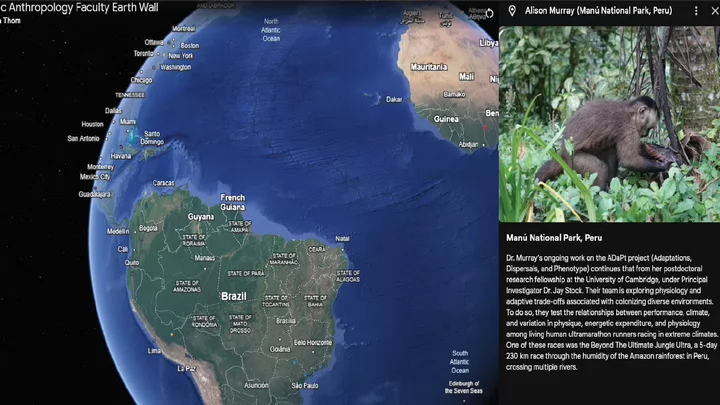Click the Medellín city label
The width and height of the screenshot is (720, 405).
click(118, 231)
